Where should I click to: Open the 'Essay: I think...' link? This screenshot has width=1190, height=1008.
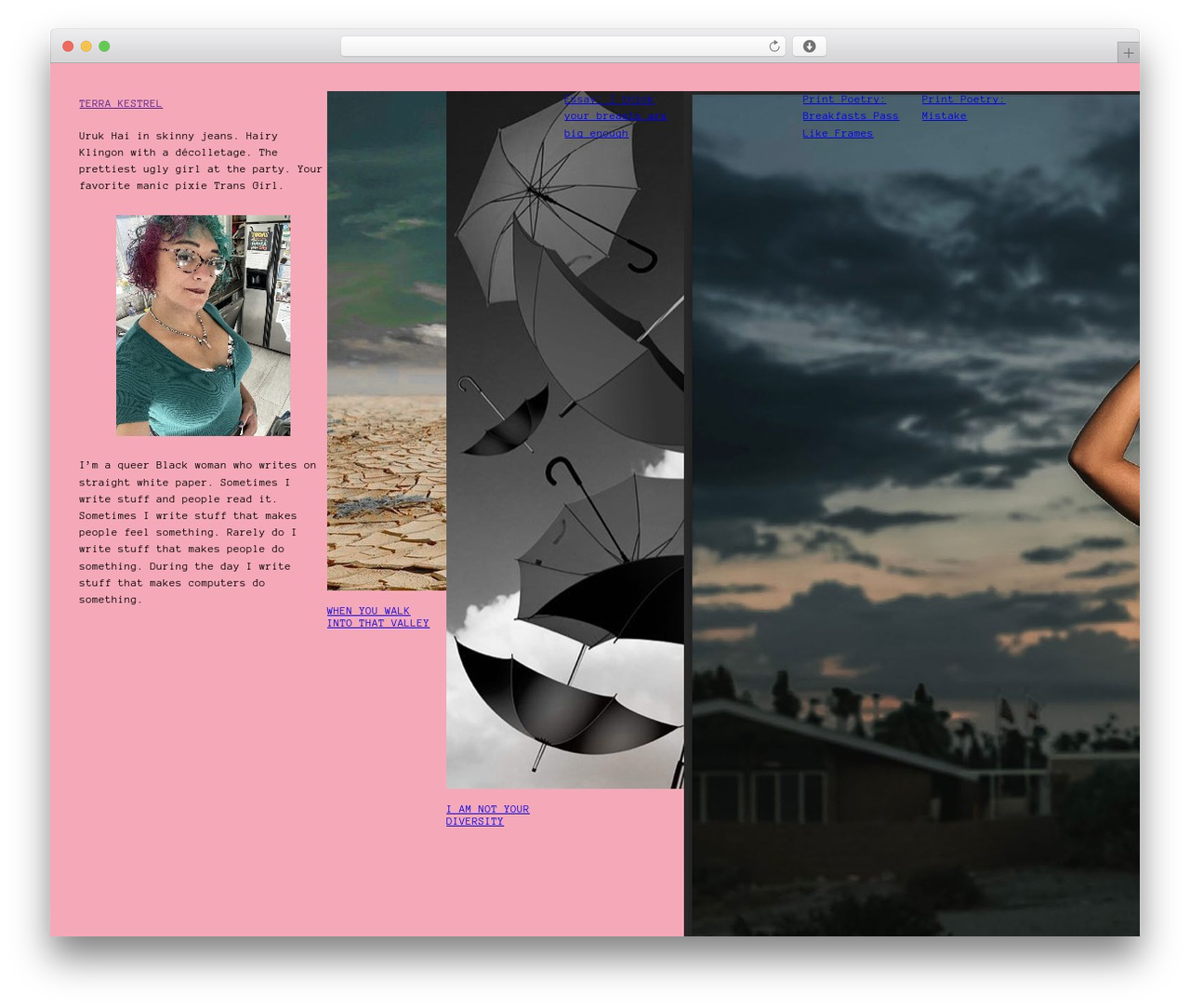click(615, 116)
